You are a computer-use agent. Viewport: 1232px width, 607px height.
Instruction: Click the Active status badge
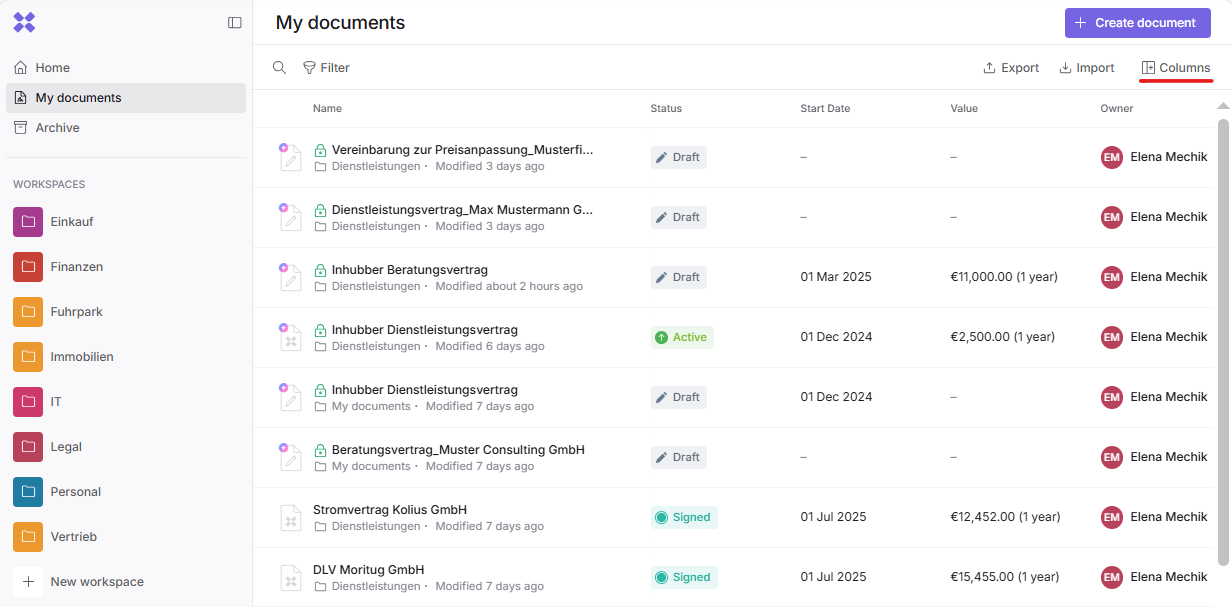point(682,337)
